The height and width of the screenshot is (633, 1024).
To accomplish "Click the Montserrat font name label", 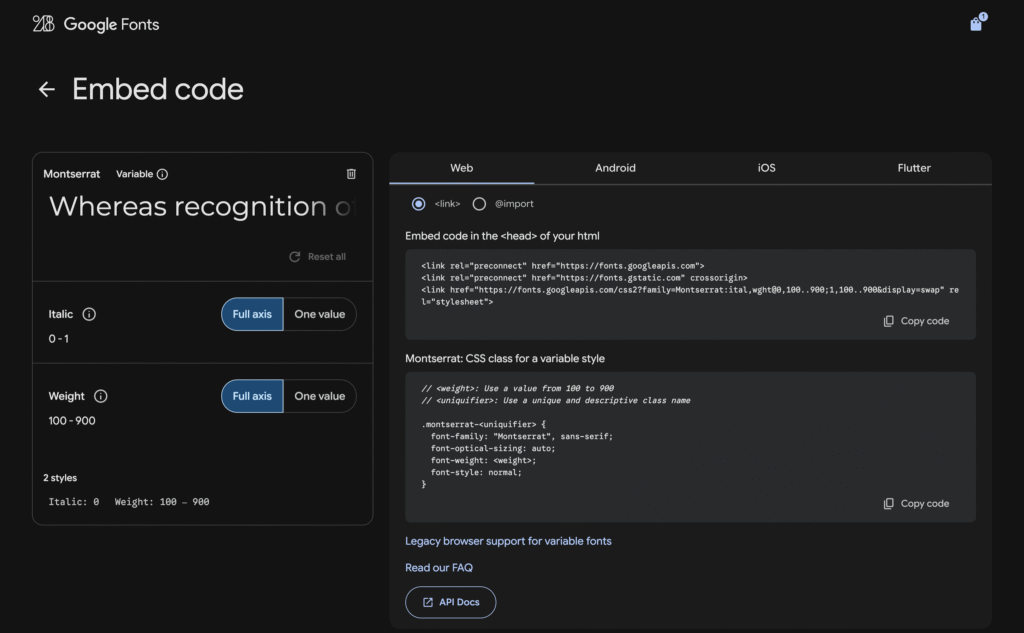I will coord(72,174).
